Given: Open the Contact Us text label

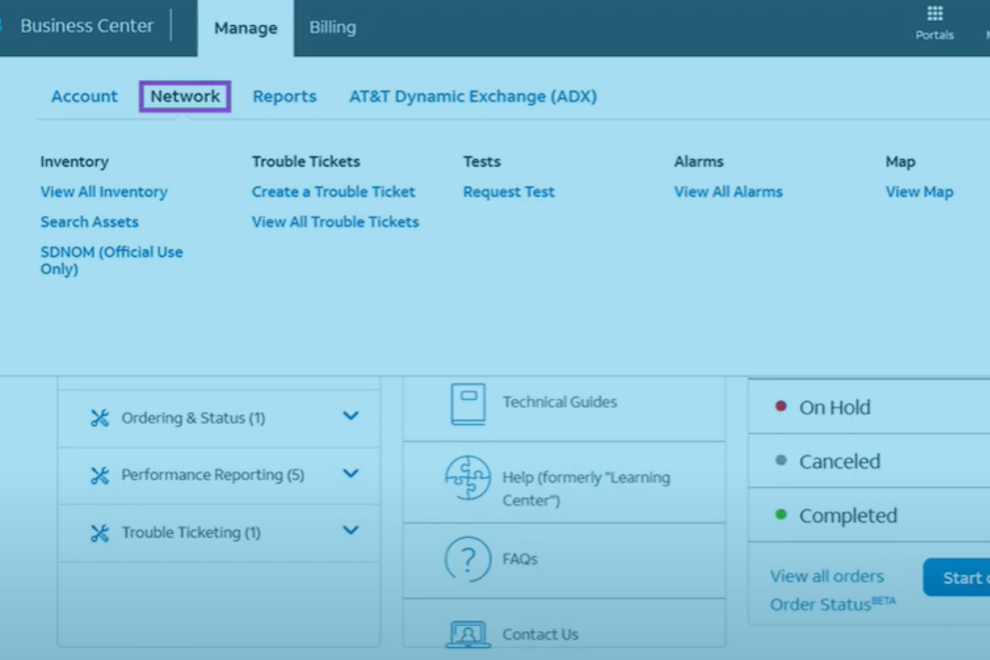Looking at the screenshot, I should tap(540, 634).
